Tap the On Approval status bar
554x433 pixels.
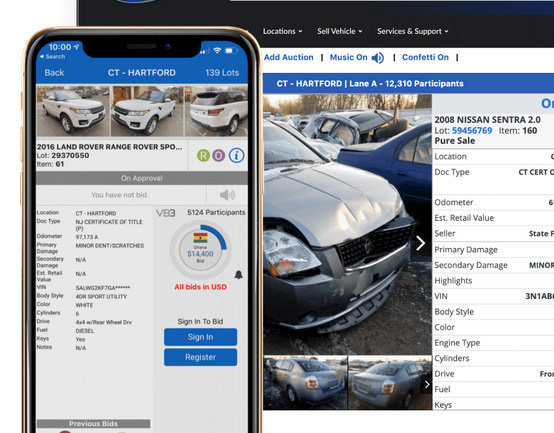pos(142,178)
